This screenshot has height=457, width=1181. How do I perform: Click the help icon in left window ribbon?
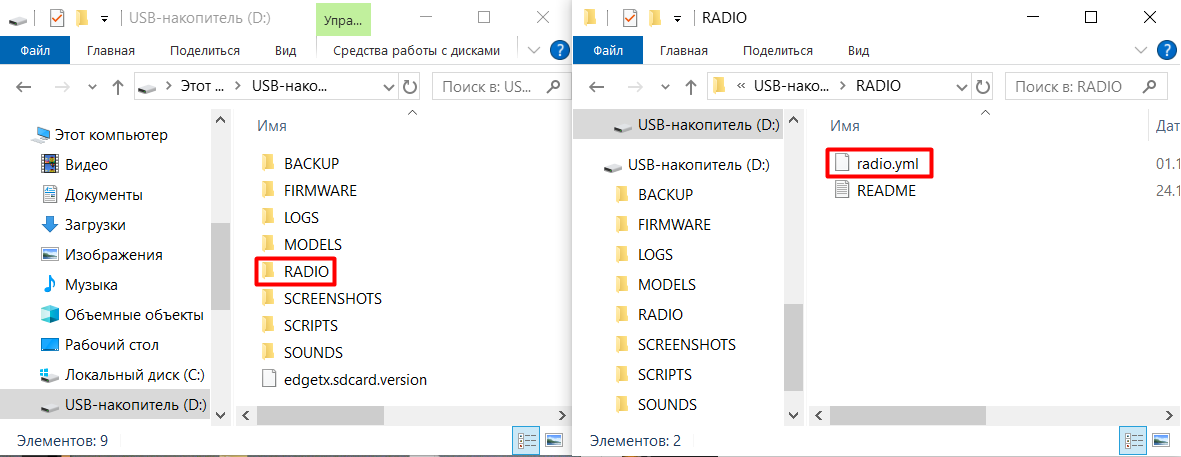click(559, 50)
